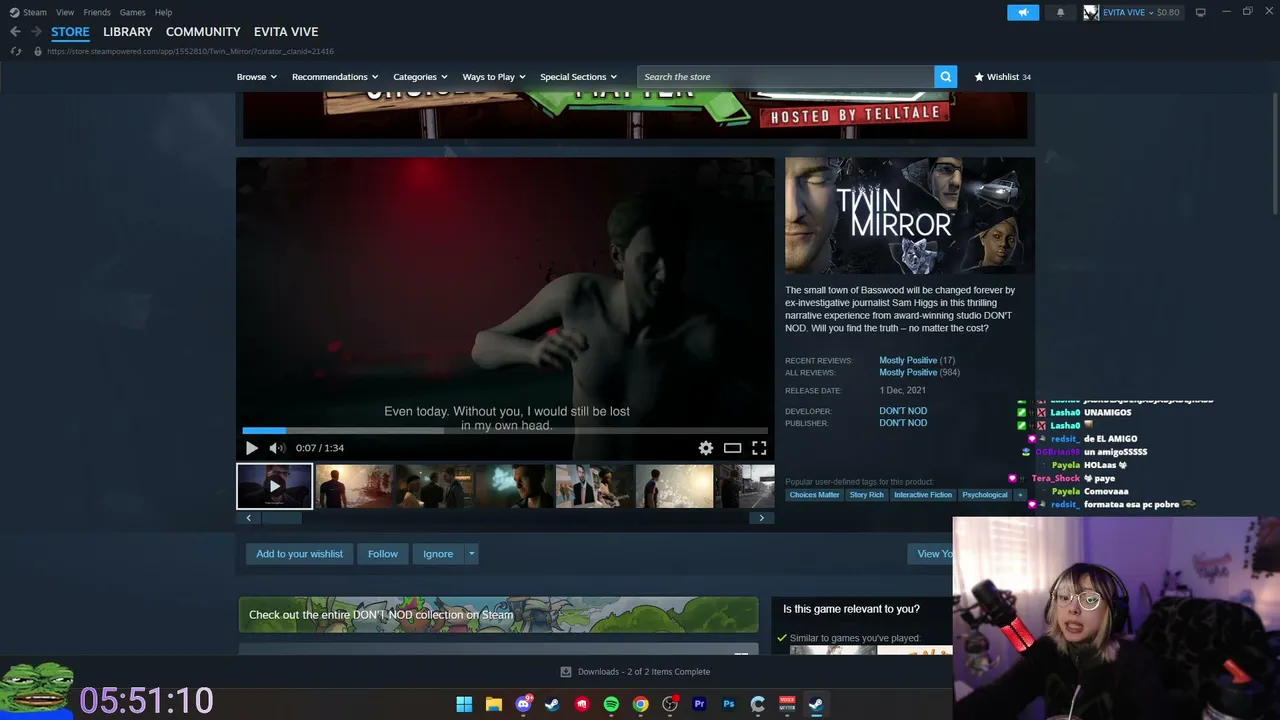Open the DON'T NOD collection banner
Screen dimensions: 1280x720
[x=498, y=615]
